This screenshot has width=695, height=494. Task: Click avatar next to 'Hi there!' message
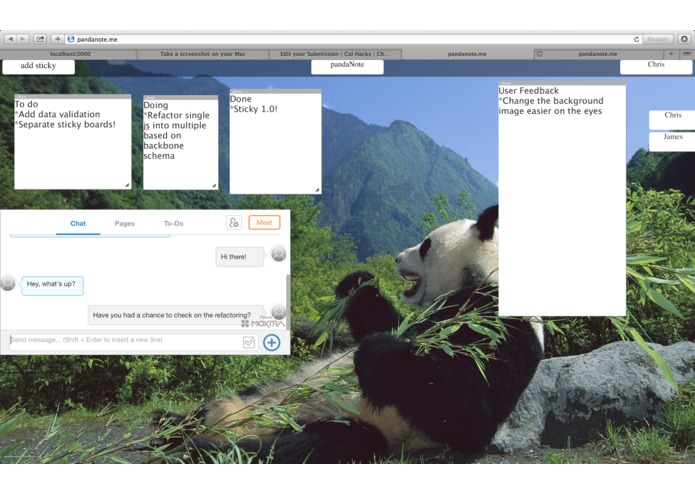pyautogui.click(x=279, y=254)
